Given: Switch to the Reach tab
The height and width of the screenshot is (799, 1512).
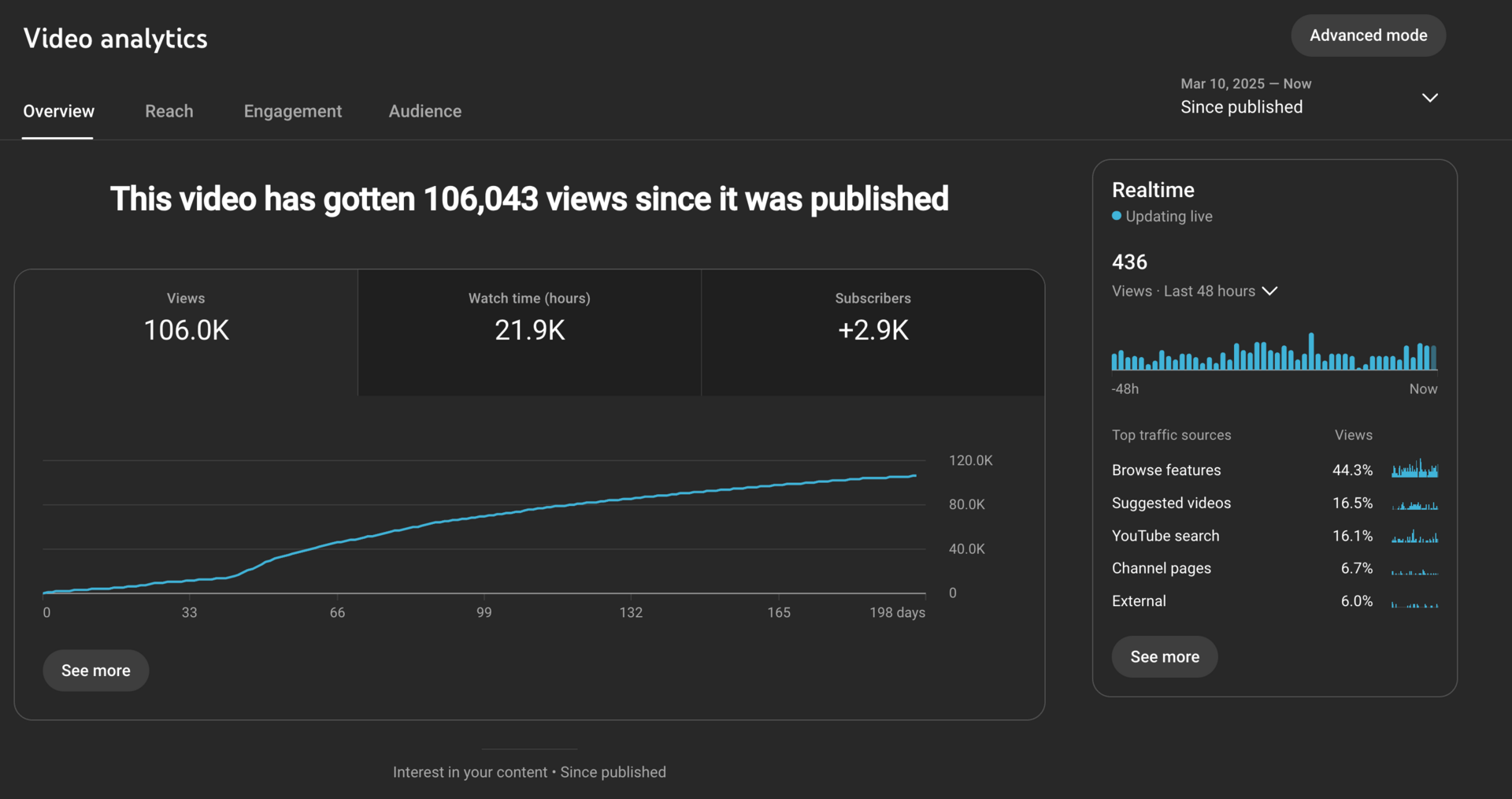Looking at the screenshot, I should pos(169,111).
